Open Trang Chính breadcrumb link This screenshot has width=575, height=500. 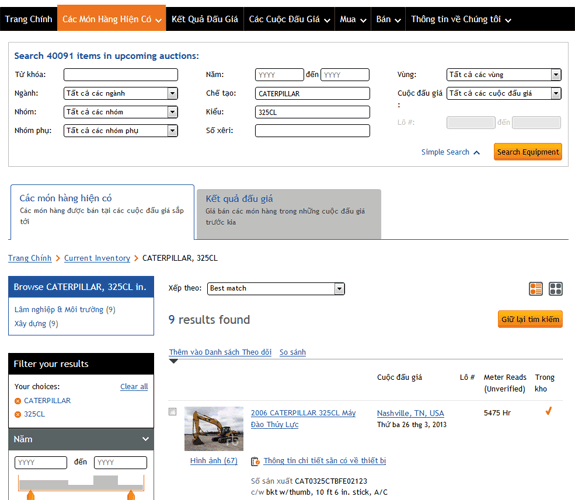30,258
